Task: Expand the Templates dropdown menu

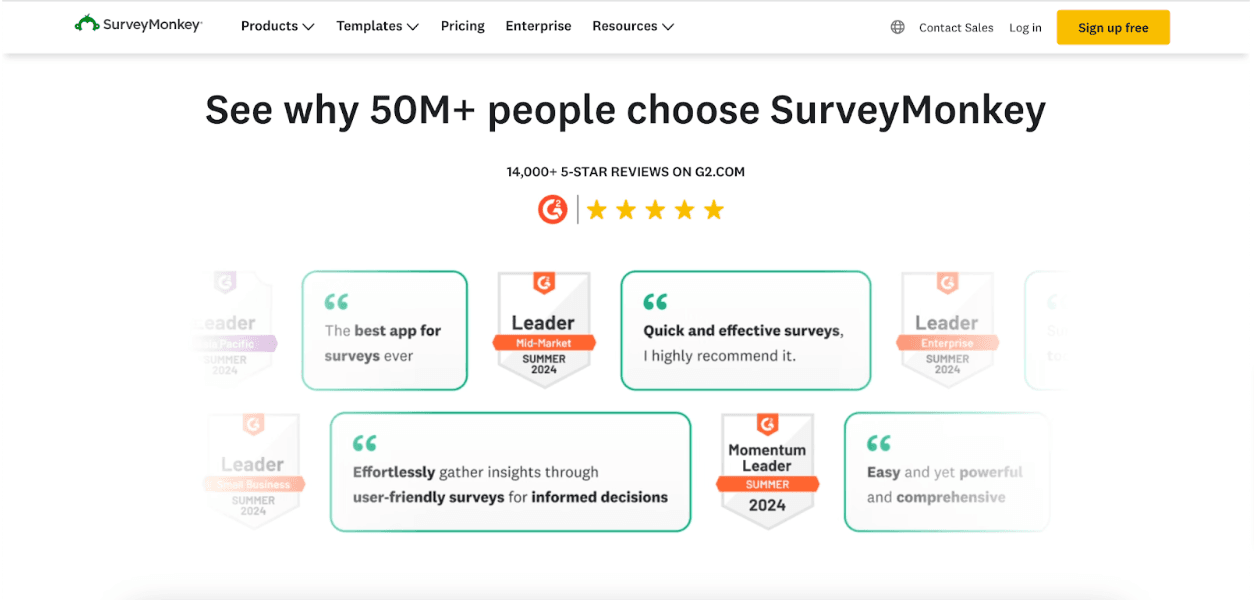Action: pos(377,26)
